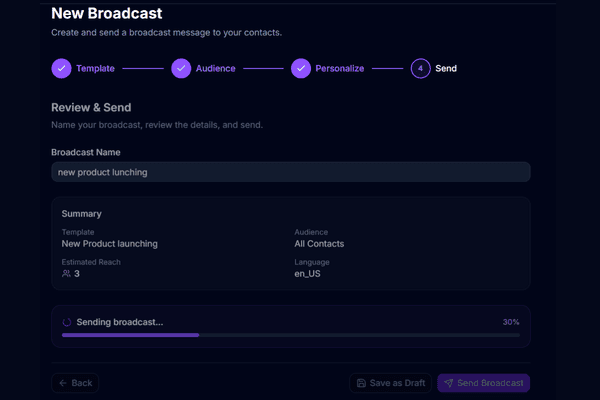This screenshot has height=400, width=600.
Task: Click the 'Broadcast Name' field label
Action: point(86,152)
